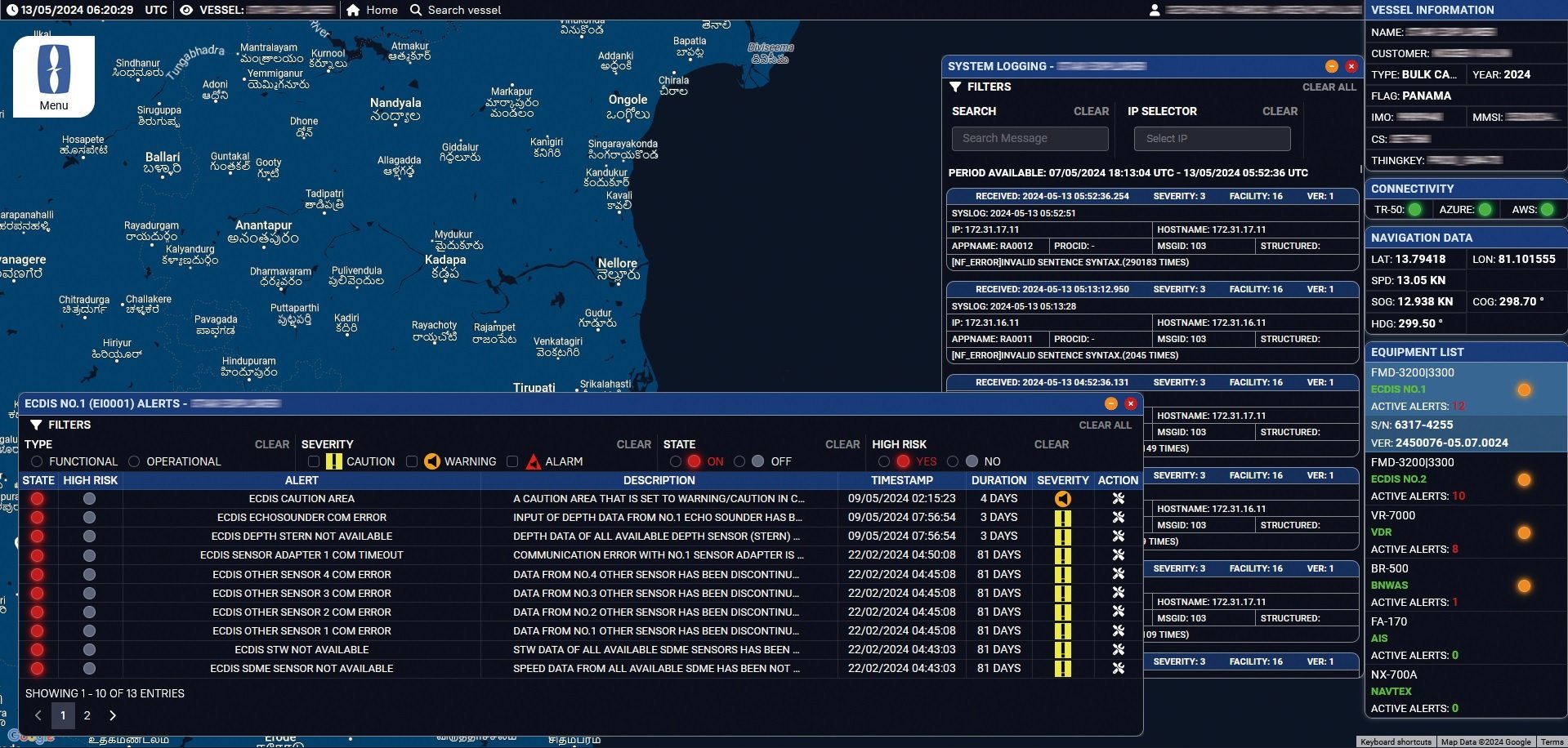Viewport: 1568px width, 748px height.
Task: Click System Logging filter funnel icon
Action: coord(955,87)
